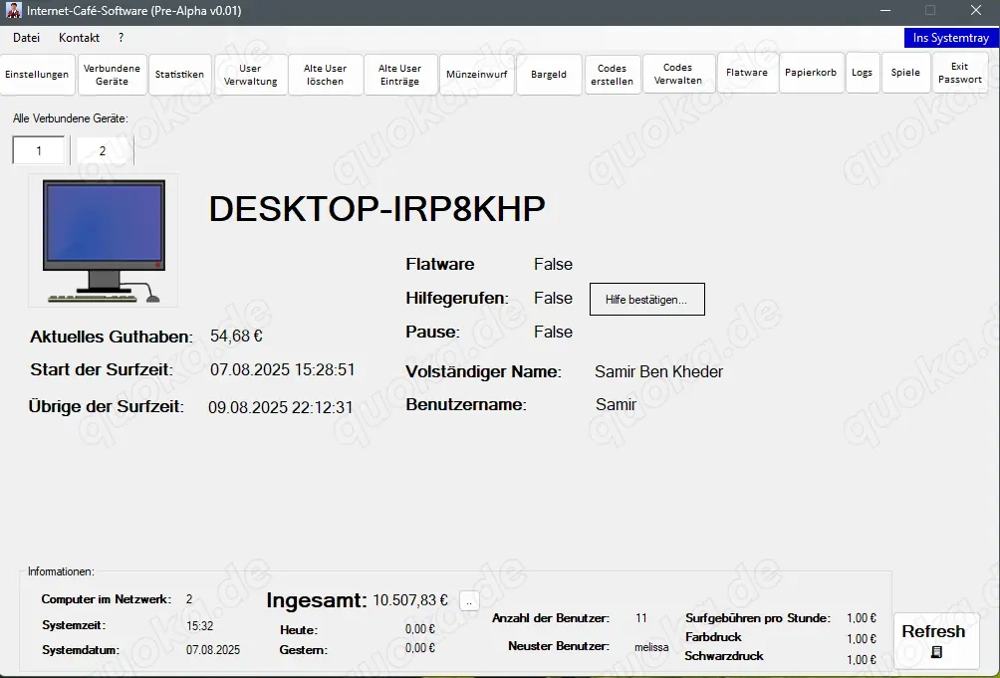
Task: Switch to device tab 2
Action: tap(103, 149)
